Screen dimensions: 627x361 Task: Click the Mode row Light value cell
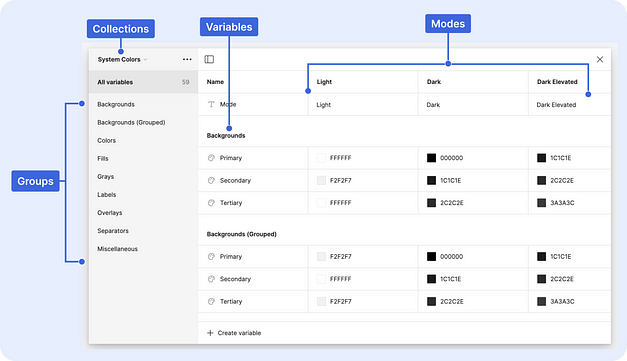[363, 105]
